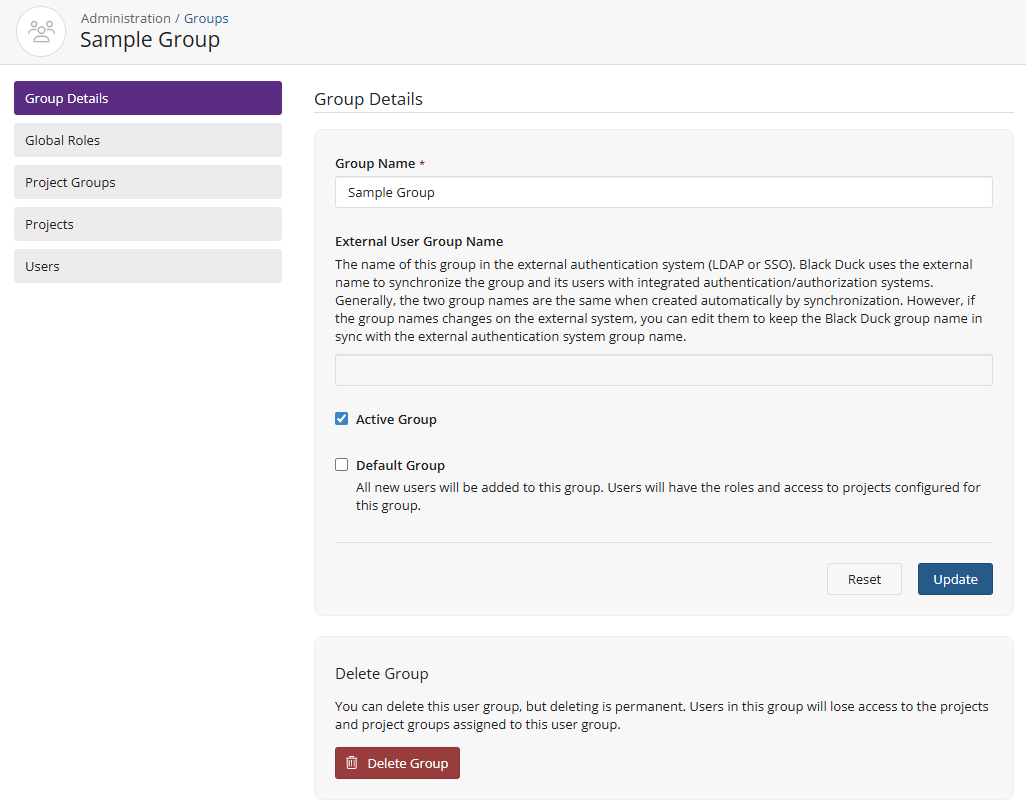Screen dimensions: 1026x805
Task: Click the group avatar icon in the header
Action: click(41, 31)
